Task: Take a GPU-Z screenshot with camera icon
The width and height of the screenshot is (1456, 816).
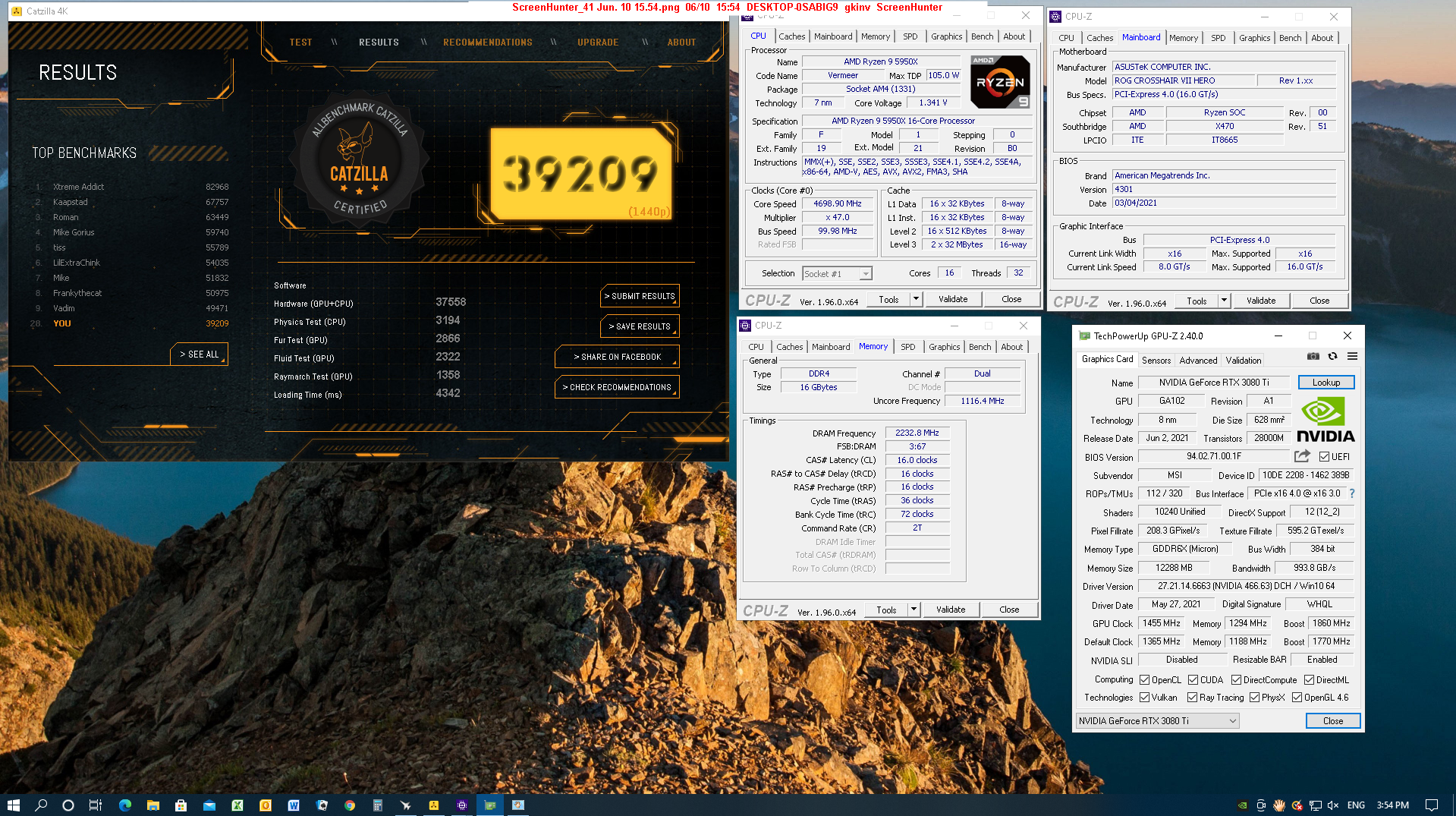Action: [1313, 356]
